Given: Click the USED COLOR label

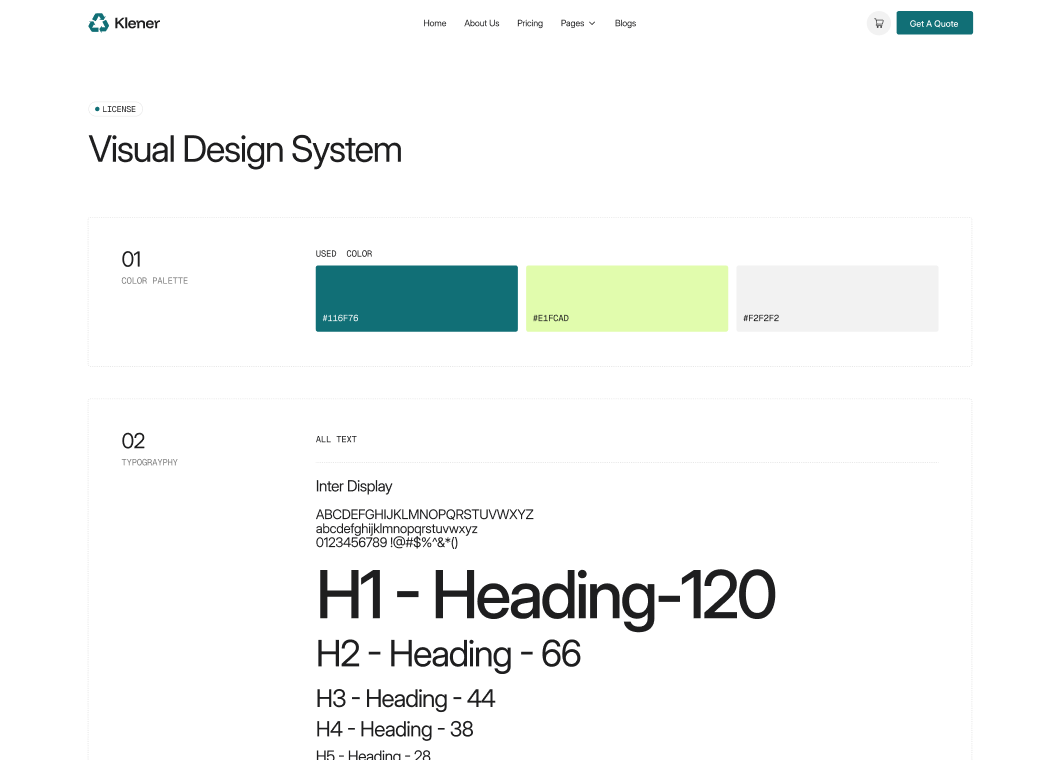Looking at the screenshot, I should tap(344, 254).
